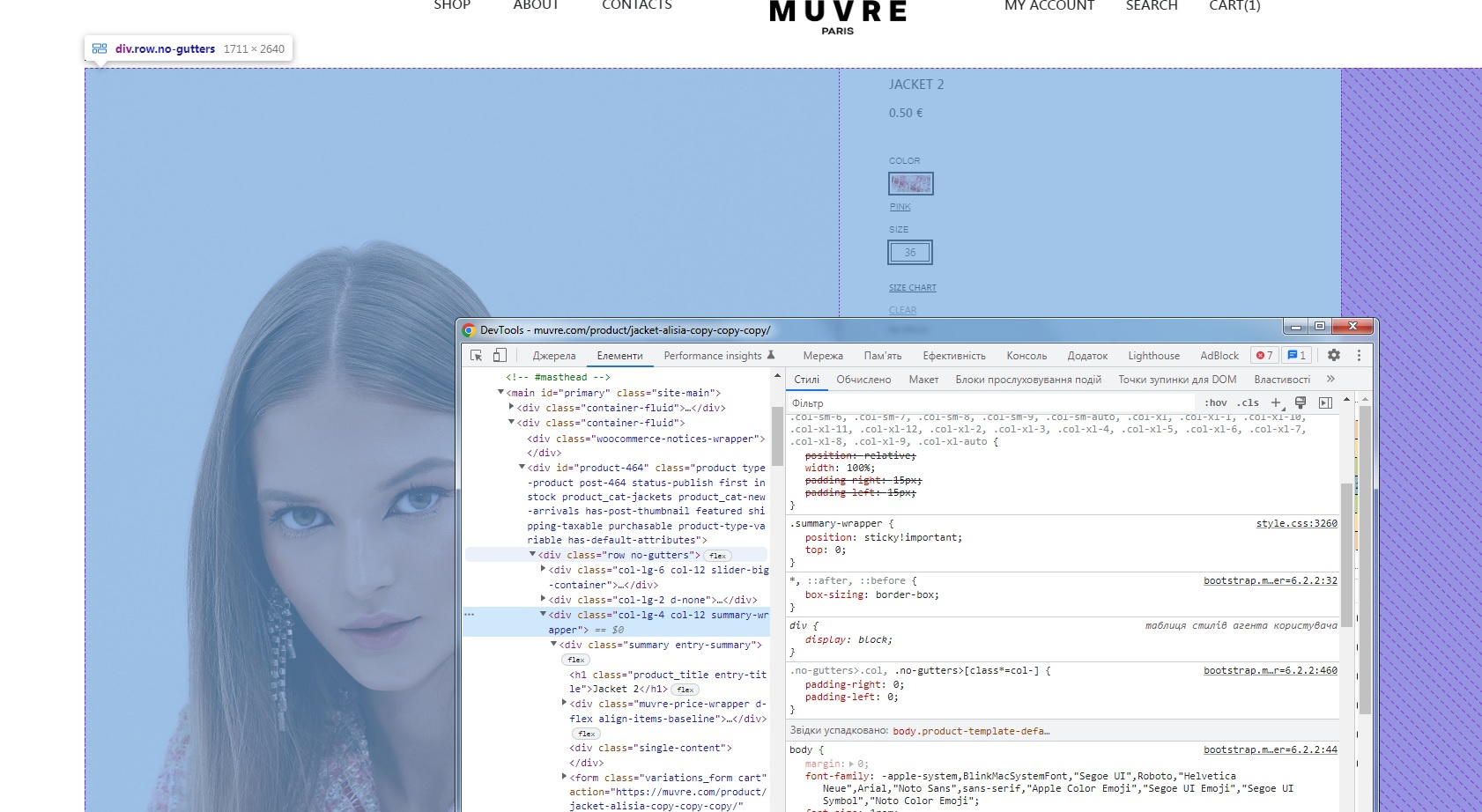Expand the col-lg-2 d-none div
Screen dimensions: 1482x812
[x=543, y=599]
